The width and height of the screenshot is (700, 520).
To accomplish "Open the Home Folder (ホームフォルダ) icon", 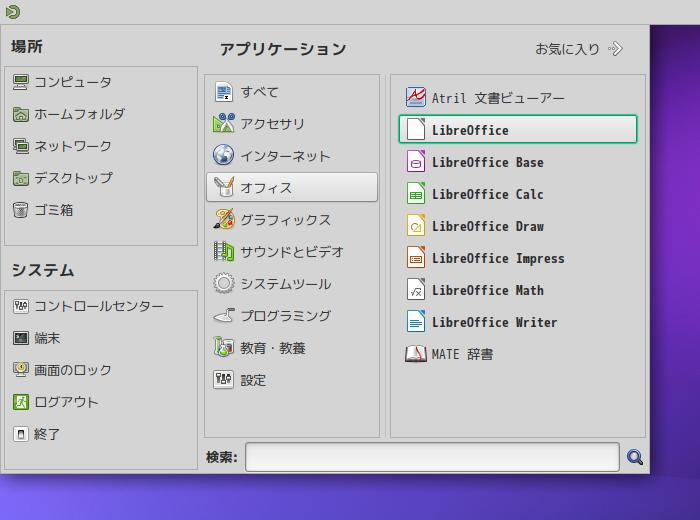I will [x=21, y=114].
